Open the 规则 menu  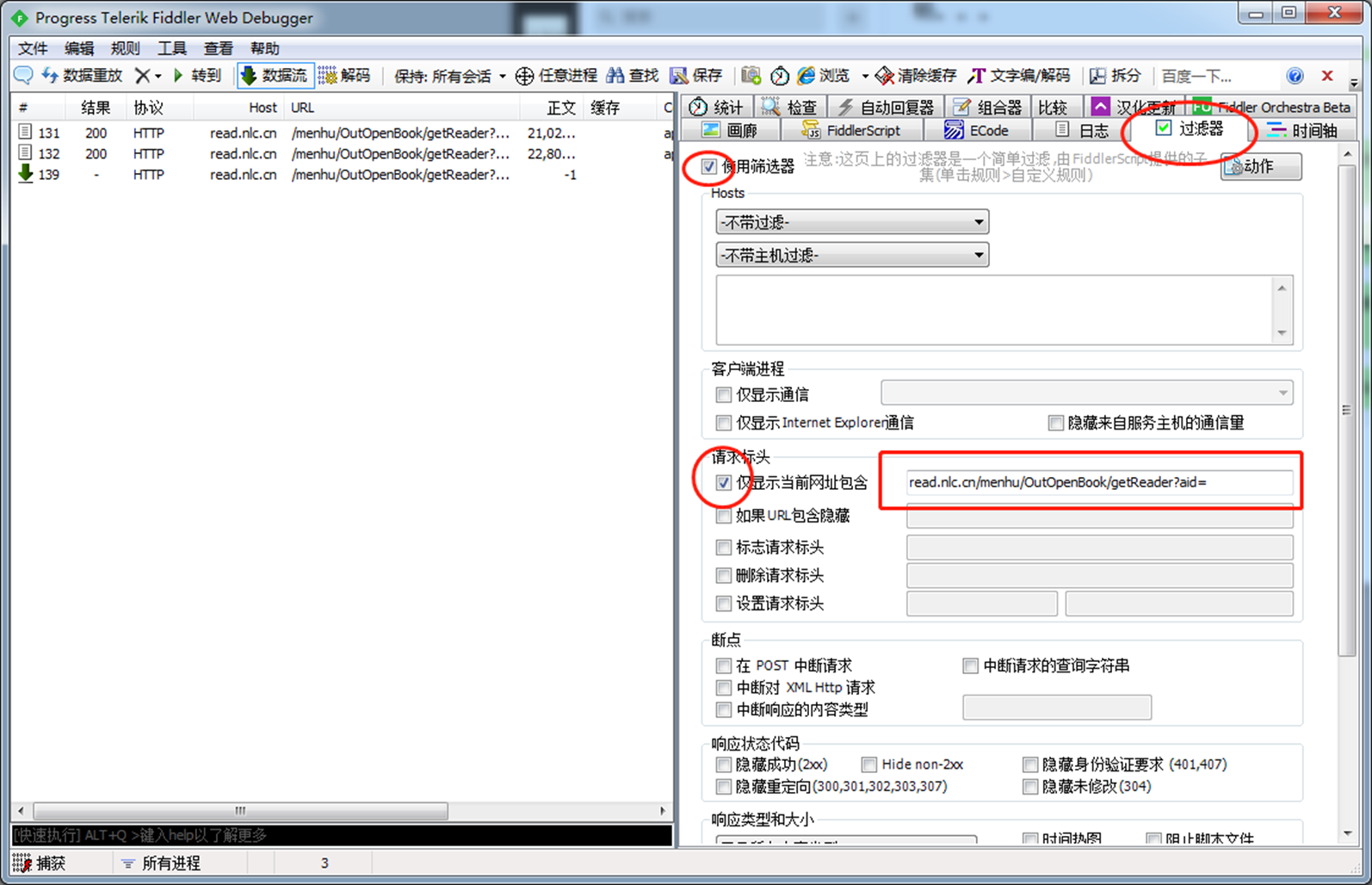pyautogui.click(x=126, y=48)
